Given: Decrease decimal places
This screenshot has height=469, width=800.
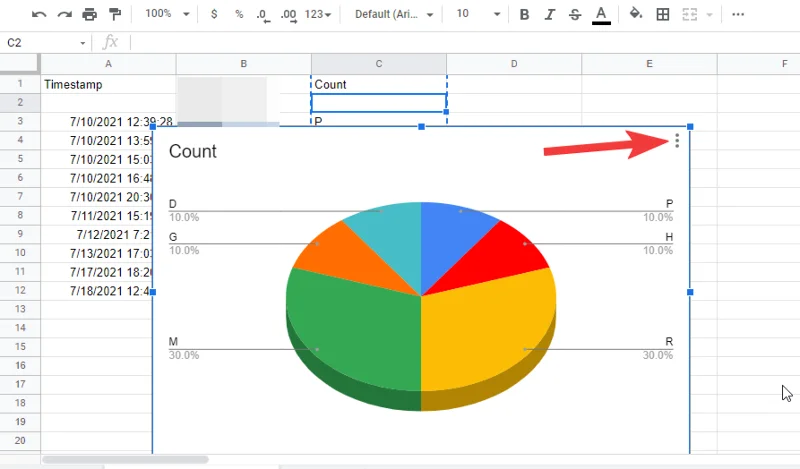Looking at the screenshot, I should (263, 15).
